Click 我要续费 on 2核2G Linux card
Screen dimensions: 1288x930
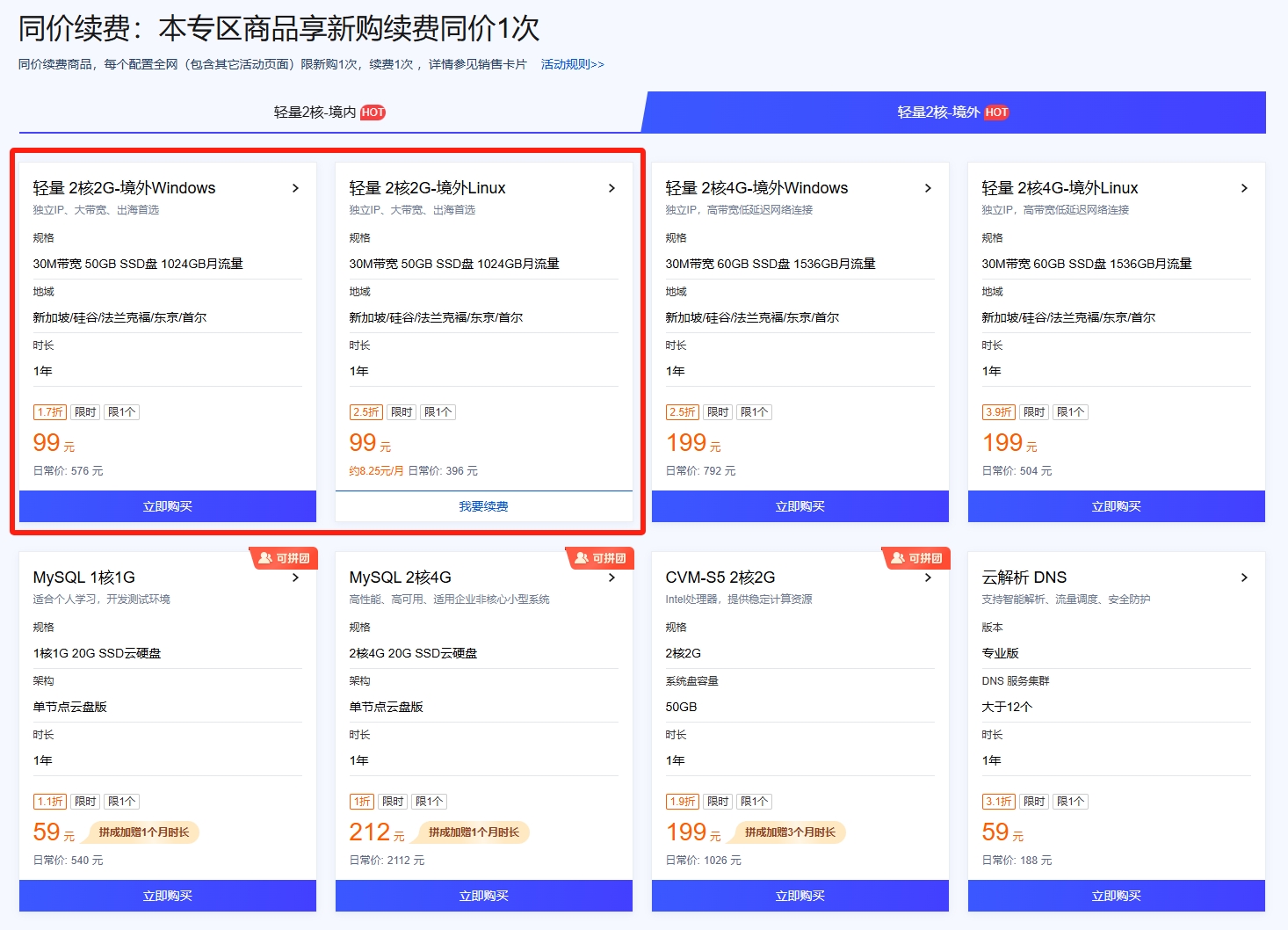click(483, 506)
